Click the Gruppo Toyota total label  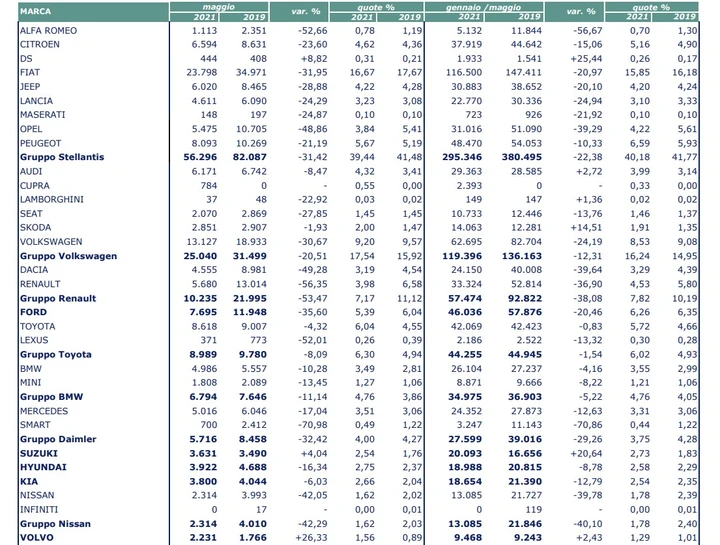point(56,354)
